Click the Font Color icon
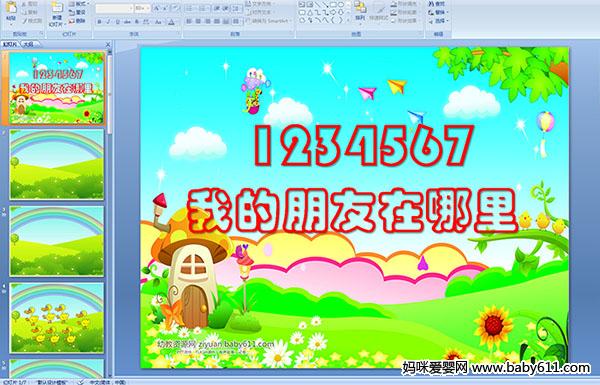The image size is (600, 385). [171, 22]
